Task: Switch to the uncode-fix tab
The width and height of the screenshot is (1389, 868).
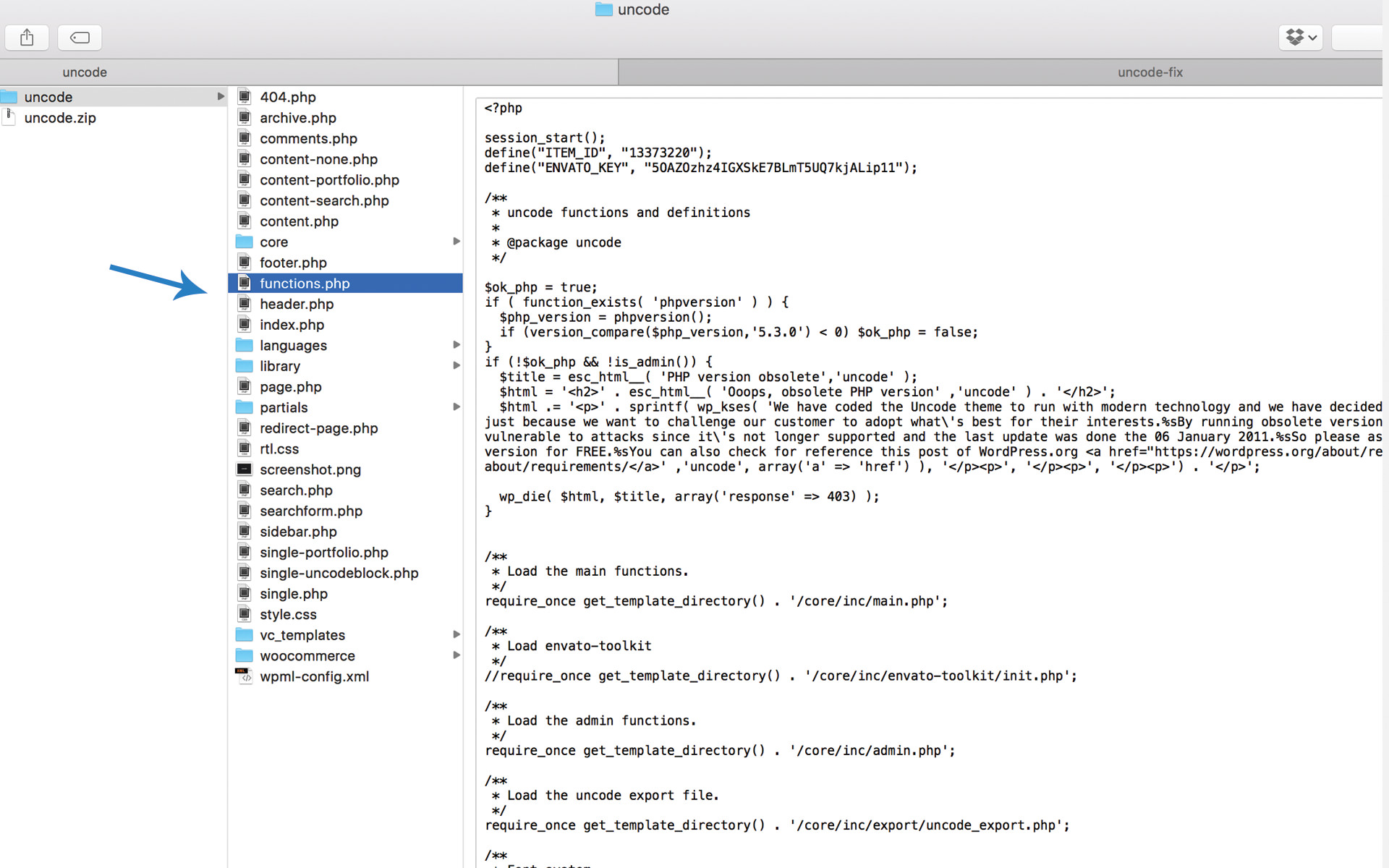Action: (1150, 72)
